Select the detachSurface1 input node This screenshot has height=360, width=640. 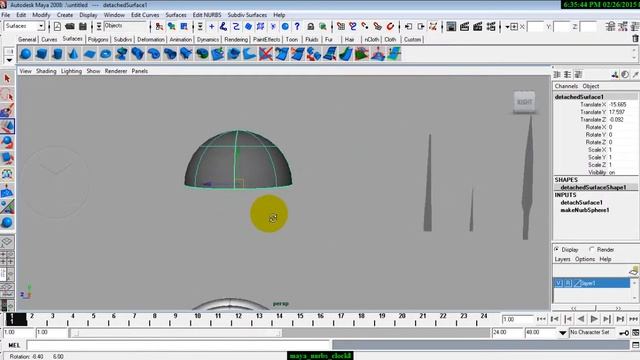click(581, 202)
